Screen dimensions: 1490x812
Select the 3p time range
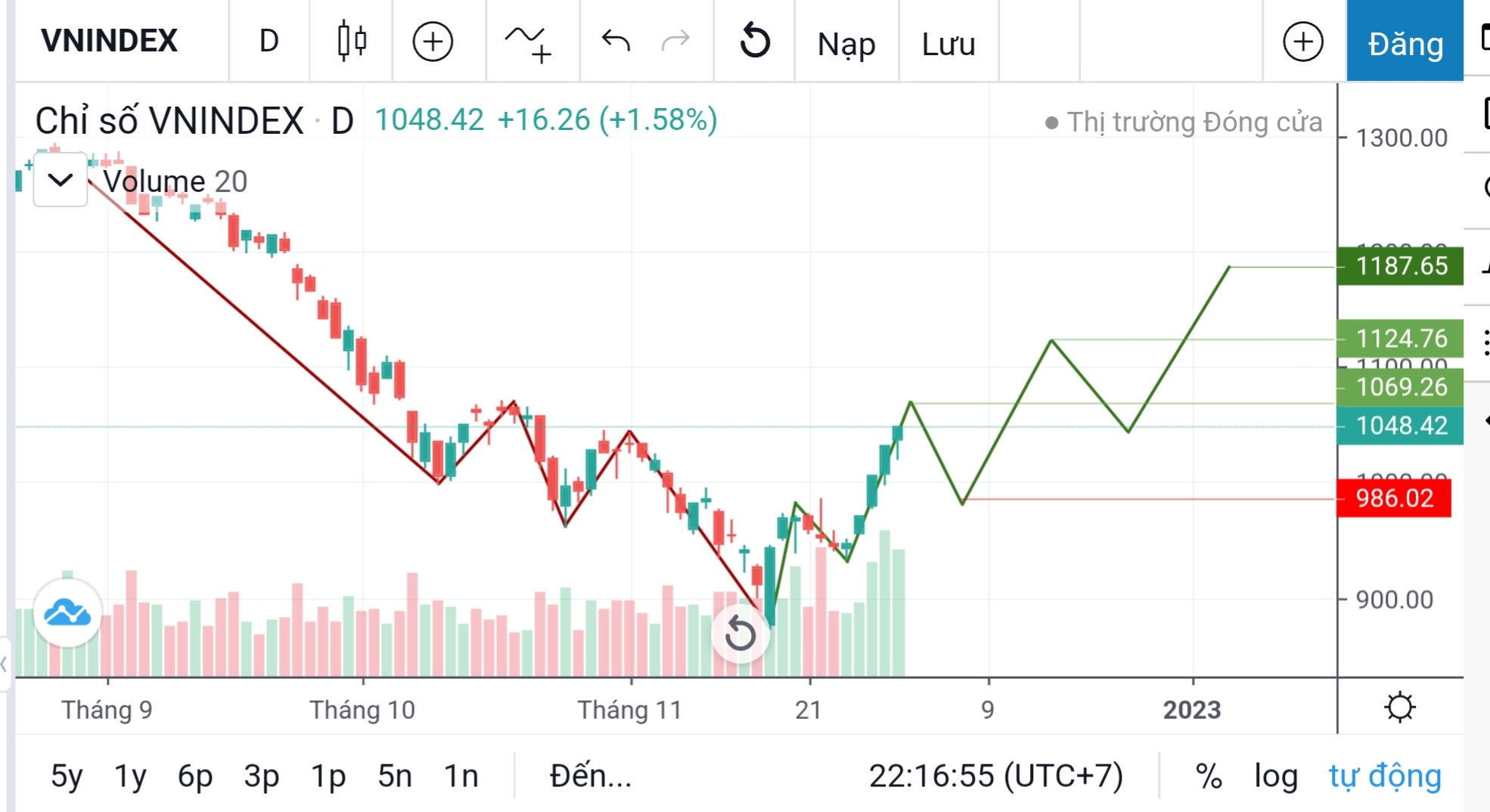[262, 776]
